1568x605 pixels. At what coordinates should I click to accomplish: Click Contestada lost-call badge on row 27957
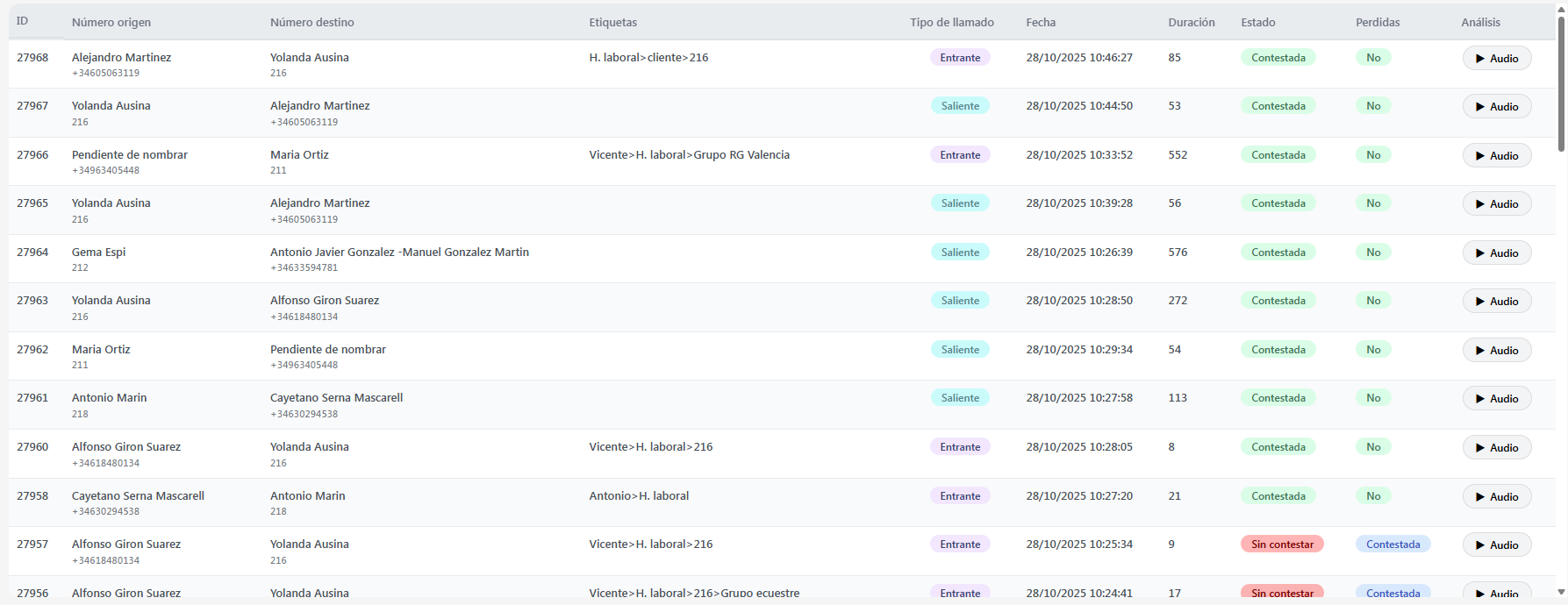point(1393,544)
